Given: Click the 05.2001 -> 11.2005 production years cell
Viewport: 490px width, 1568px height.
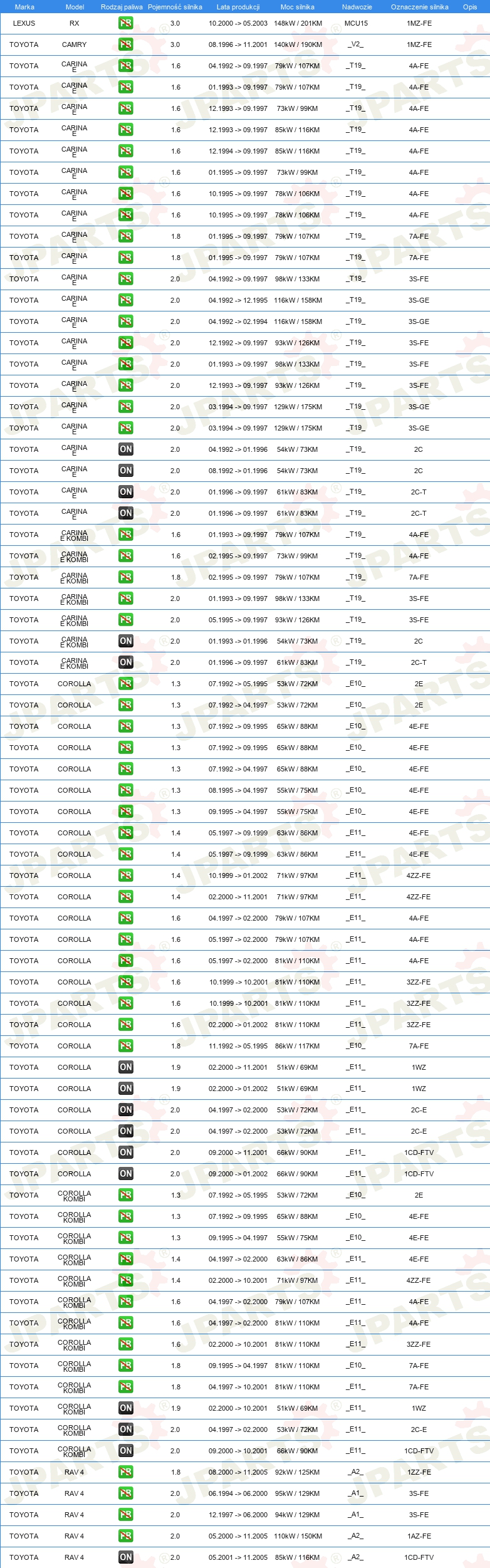Looking at the screenshot, I should point(238,1557).
